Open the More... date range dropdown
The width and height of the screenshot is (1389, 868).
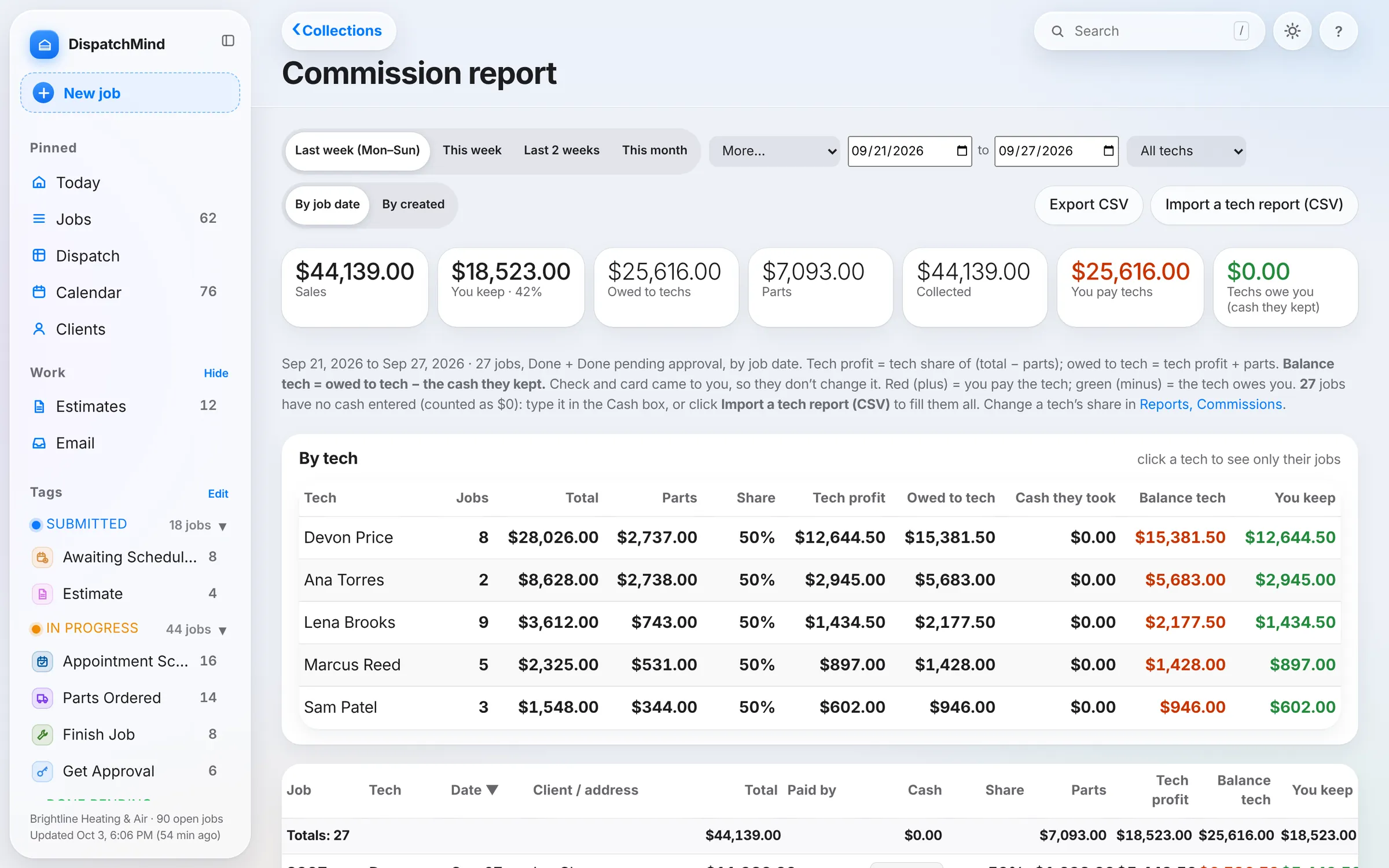[774, 151]
